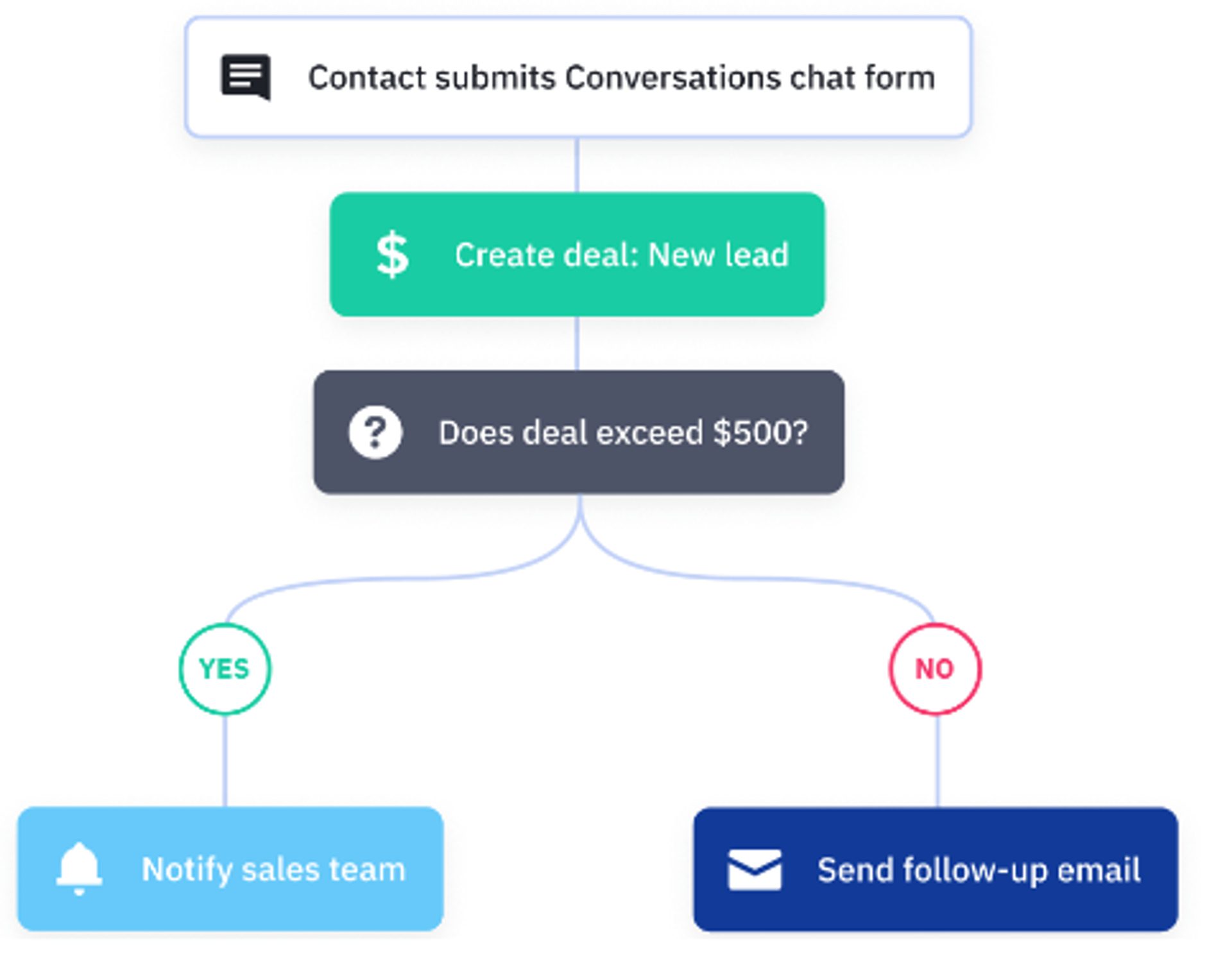Edit the 'Does deal exceed $500?' condition
1232x967 pixels.
click(x=577, y=432)
